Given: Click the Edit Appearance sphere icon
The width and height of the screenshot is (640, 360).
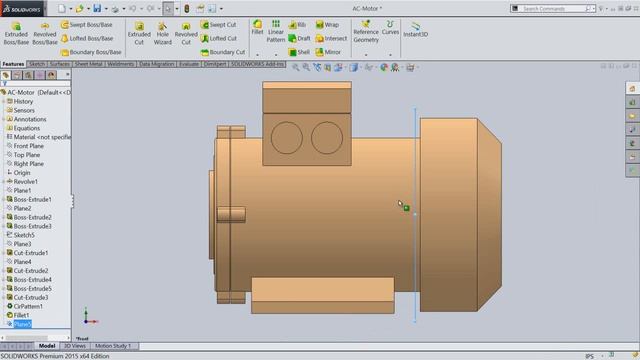Looking at the screenshot, I should point(384,68).
